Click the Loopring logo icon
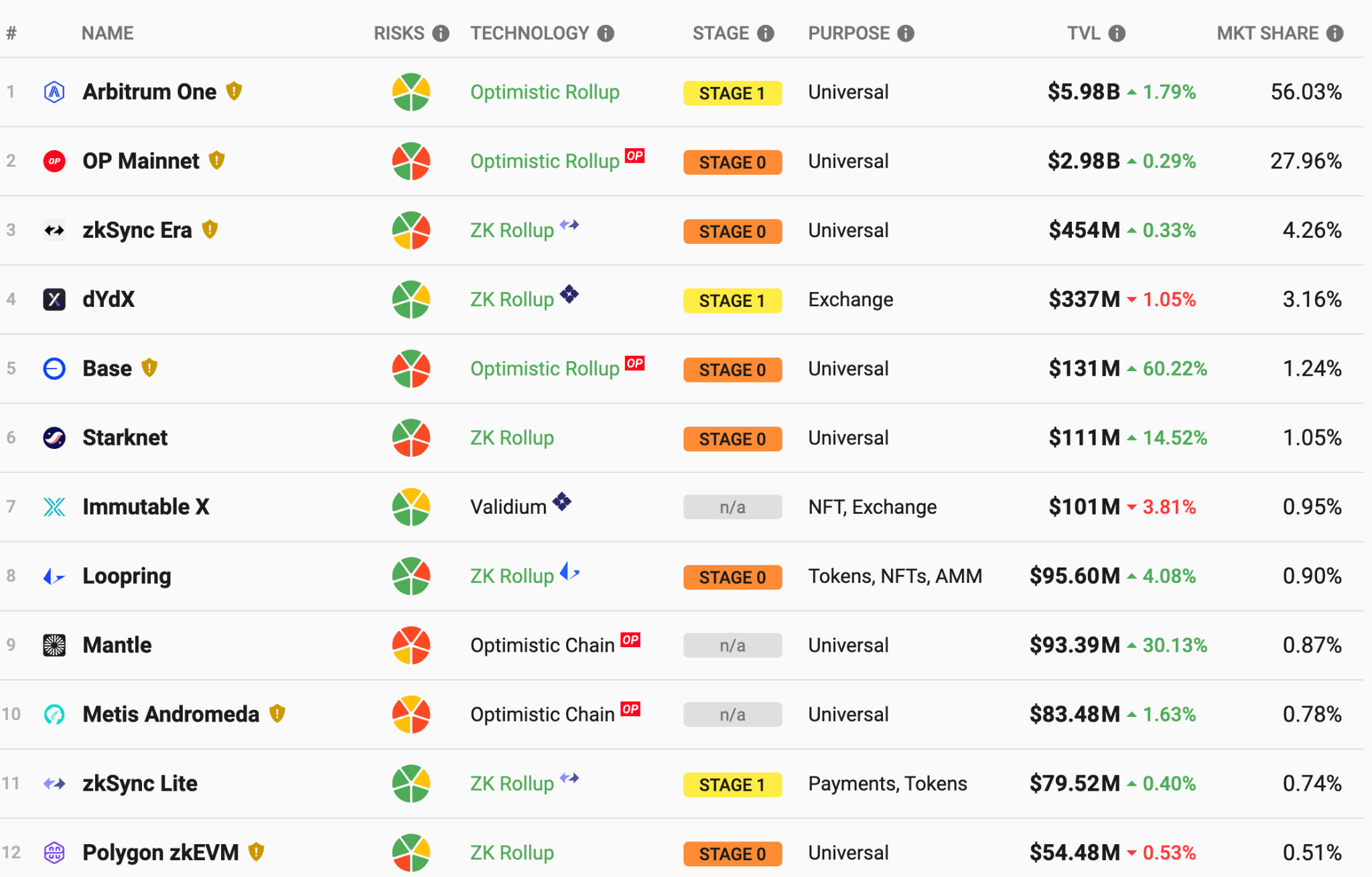The height and width of the screenshot is (877, 1372). tap(54, 576)
